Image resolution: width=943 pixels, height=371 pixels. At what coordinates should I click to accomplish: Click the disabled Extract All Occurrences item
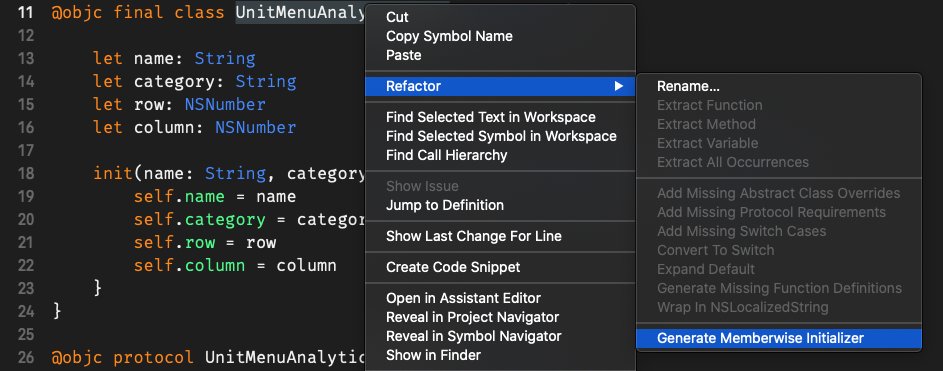[779, 162]
